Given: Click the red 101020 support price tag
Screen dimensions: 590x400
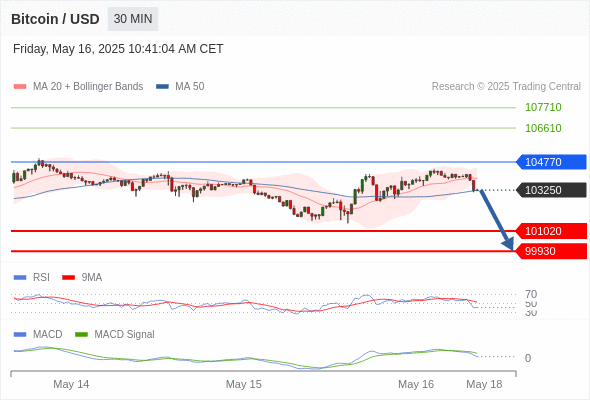Looking at the screenshot, I should (x=551, y=231).
